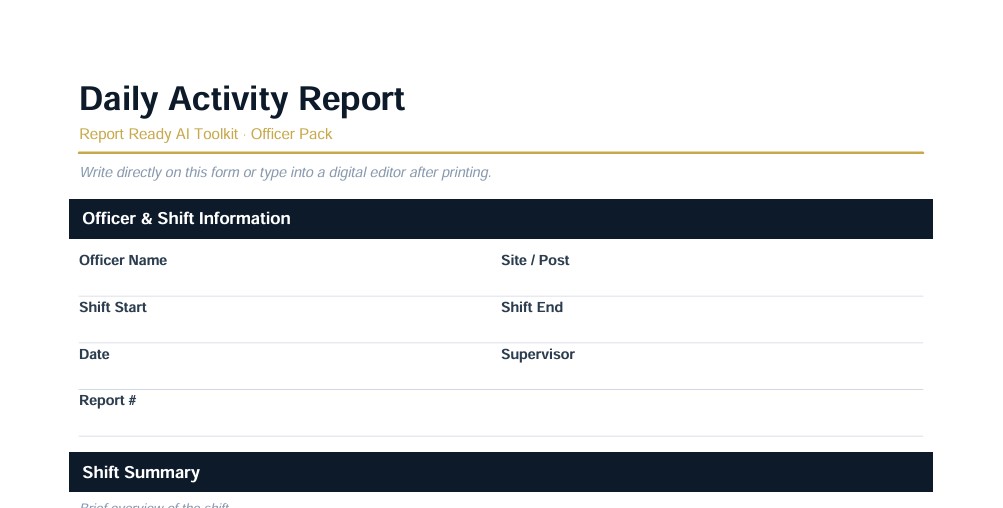1003x508 pixels.
Task: Click the Date label
Action: [94, 354]
